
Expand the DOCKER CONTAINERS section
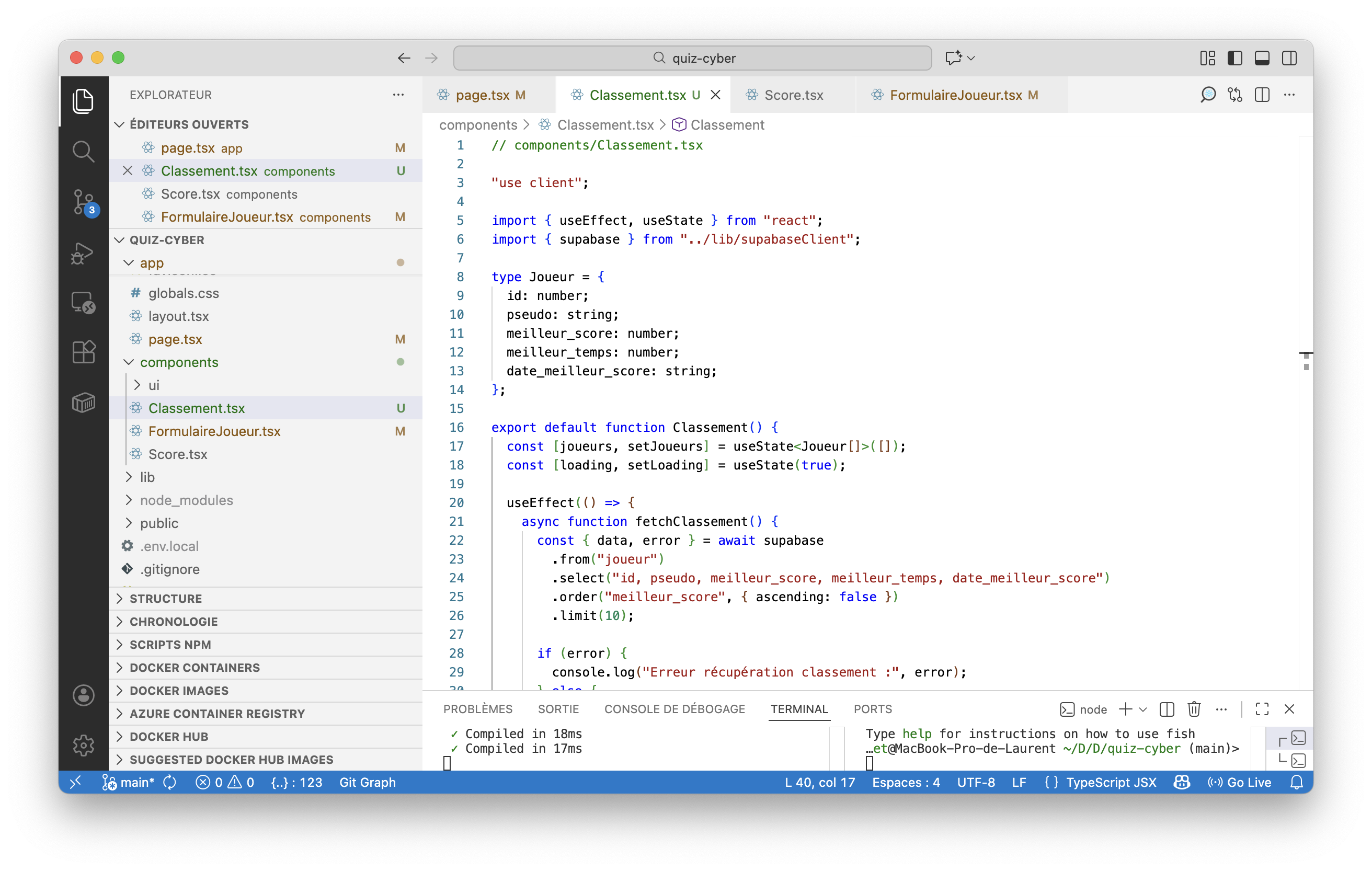click(x=195, y=668)
